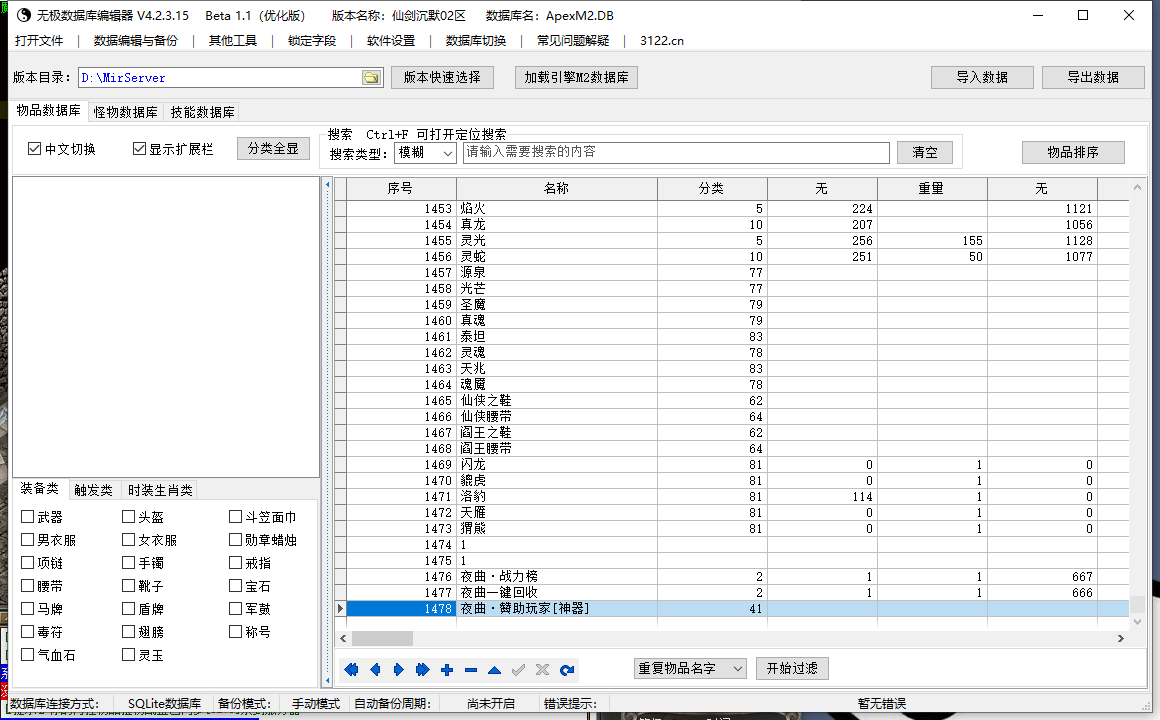This screenshot has width=1160, height=720.
Task: Toggle the 中文切换 checkbox
Action: [x=34, y=149]
